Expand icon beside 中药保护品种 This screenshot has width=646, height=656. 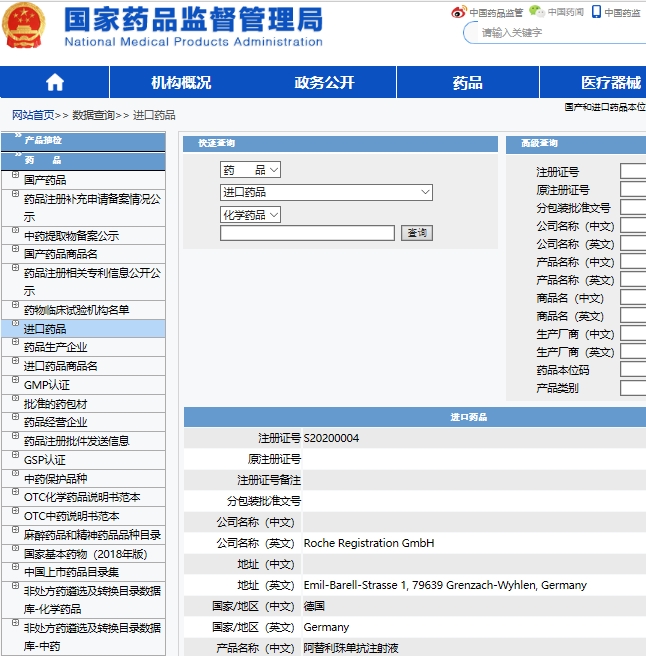coord(15,473)
